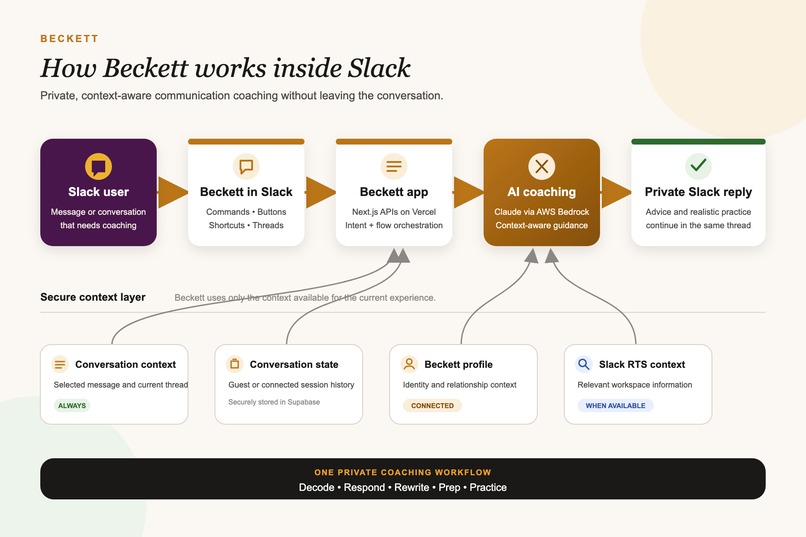Click the text Decode • Respond • Rewrite • Prep • Practice
Screen dimensions: 806x537
tap(402, 487)
